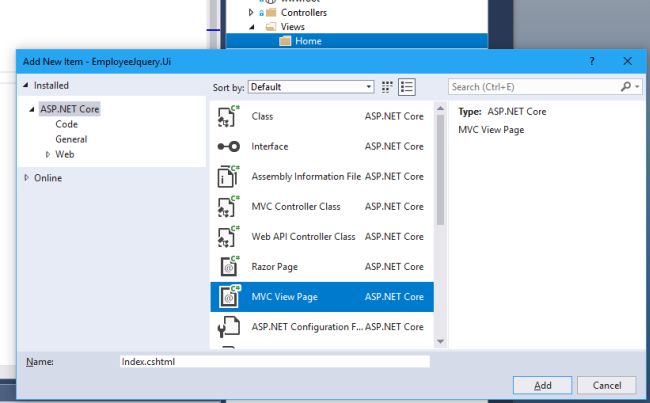Select Controllers folder label in Solution Explorer
The width and height of the screenshot is (650, 403).
coord(304,13)
